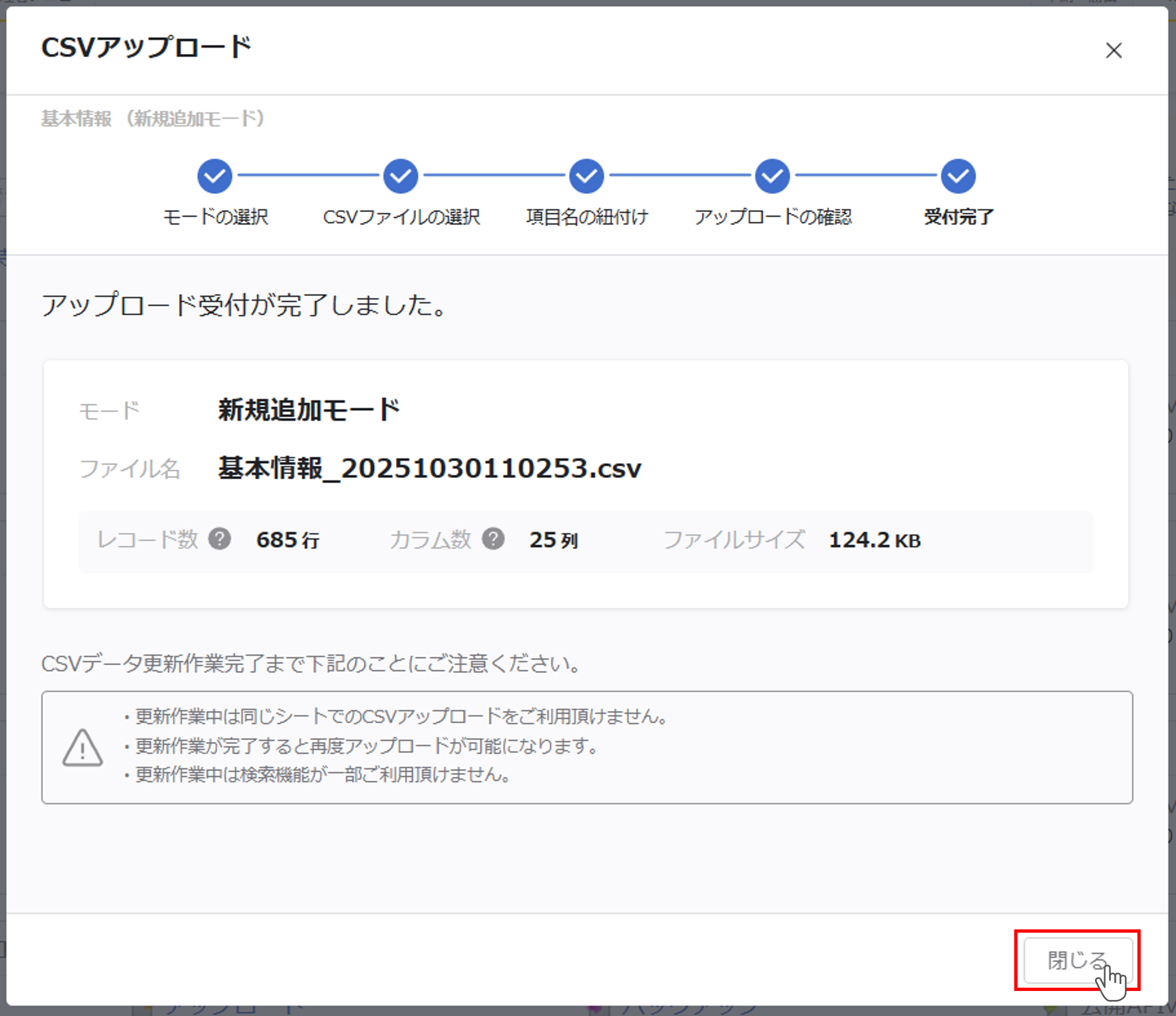Click the モードの選択 completed step checkmark
This screenshot has width=1176, height=1016.
214,176
